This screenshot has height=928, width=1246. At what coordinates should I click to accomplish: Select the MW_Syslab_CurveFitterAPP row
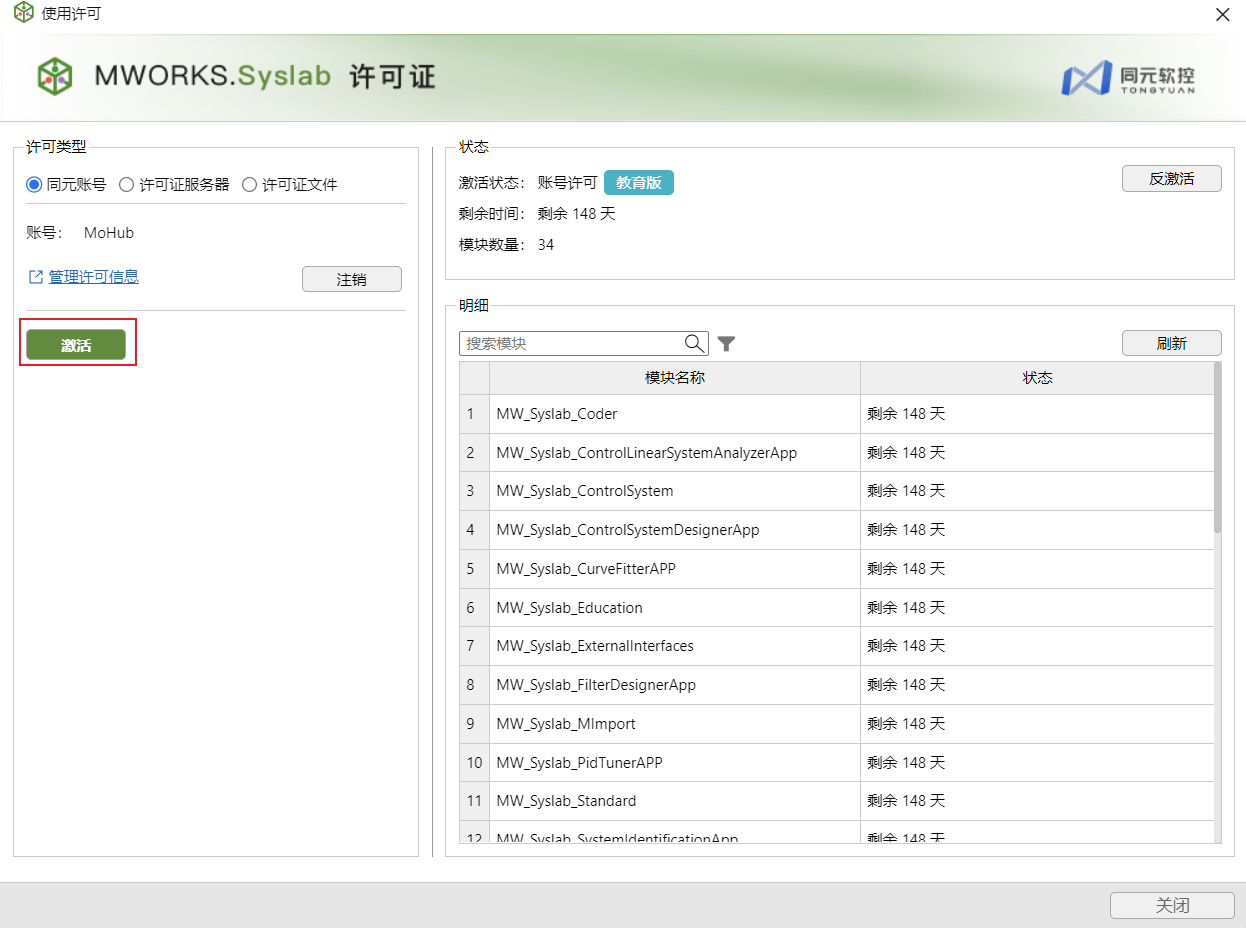[x=836, y=569]
